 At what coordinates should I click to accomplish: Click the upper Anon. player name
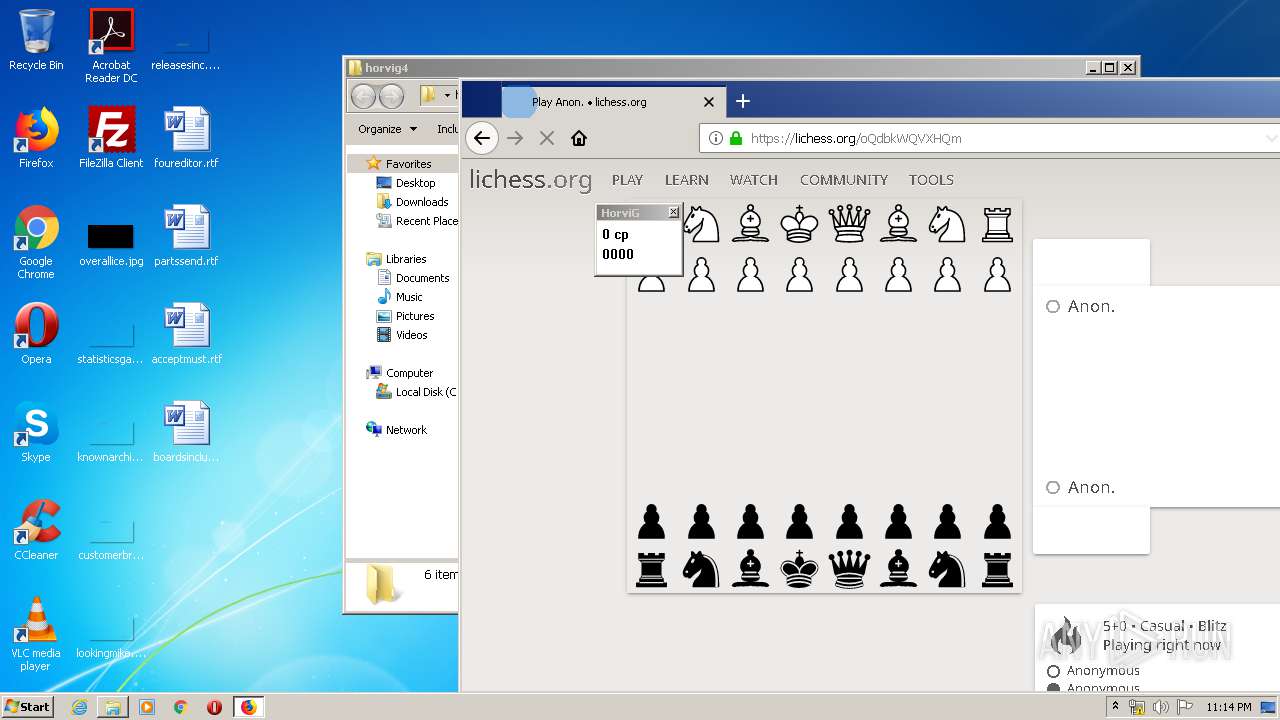(x=1091, y=307)
